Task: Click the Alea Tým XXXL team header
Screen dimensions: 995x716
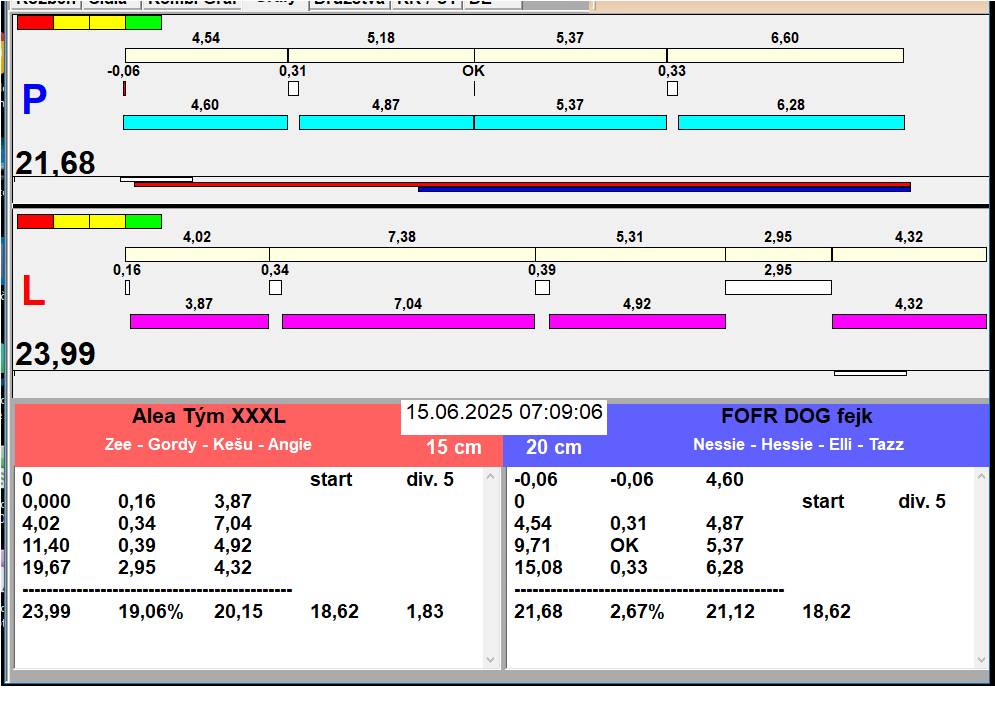Action: (x=208, y=417)
